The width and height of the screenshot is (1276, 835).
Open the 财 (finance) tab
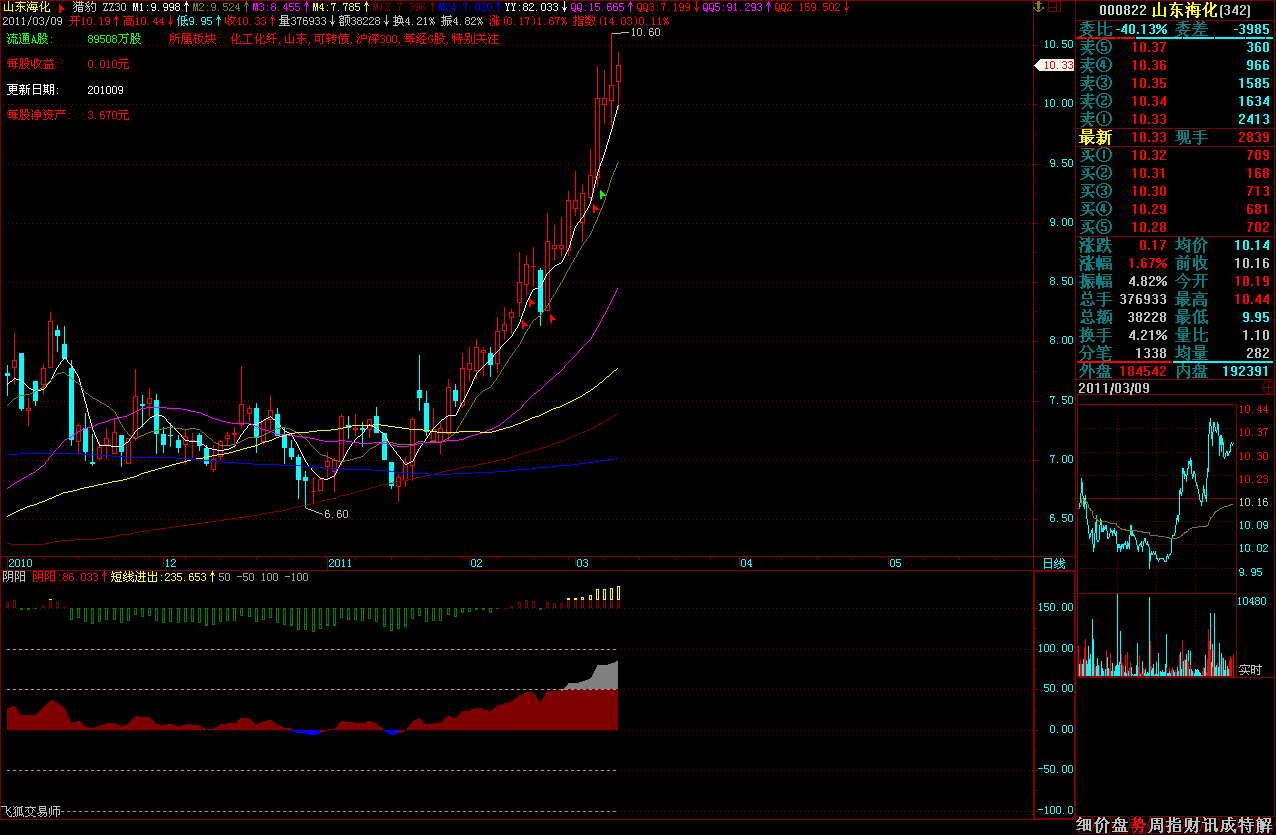pos(1192,825)
